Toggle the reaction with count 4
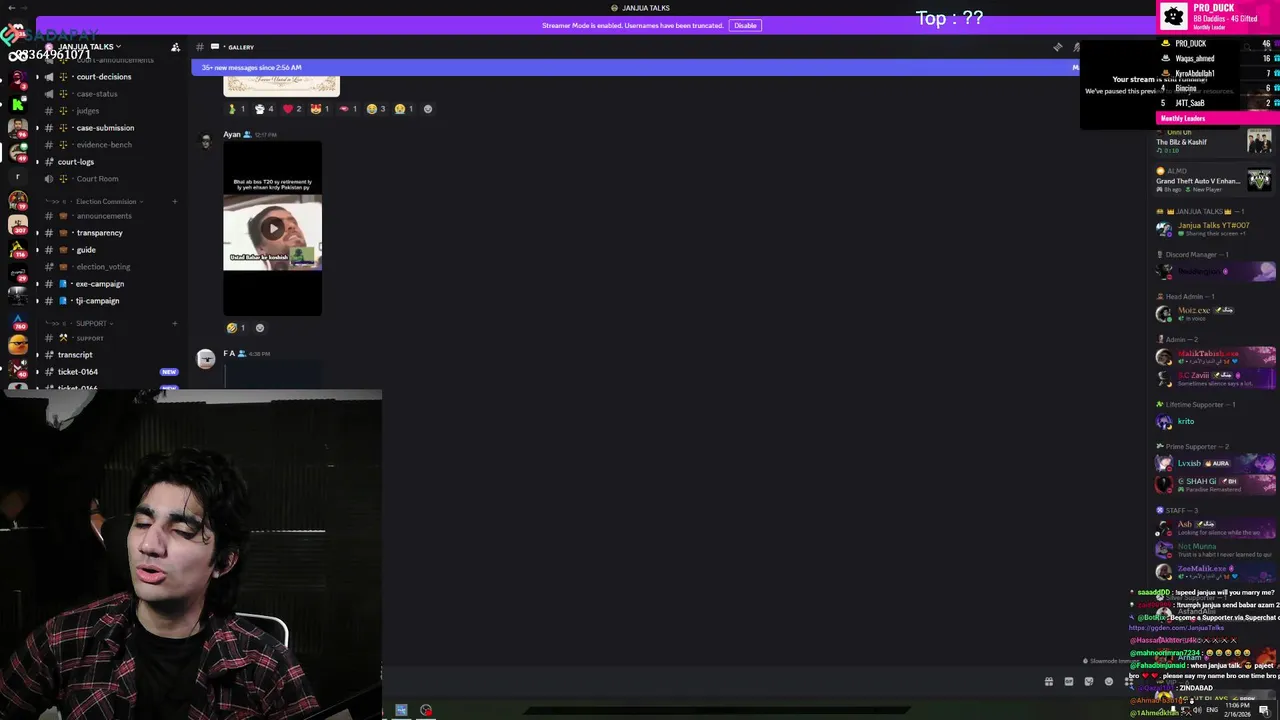1280x720 pixels. click(x=264, y=109)
